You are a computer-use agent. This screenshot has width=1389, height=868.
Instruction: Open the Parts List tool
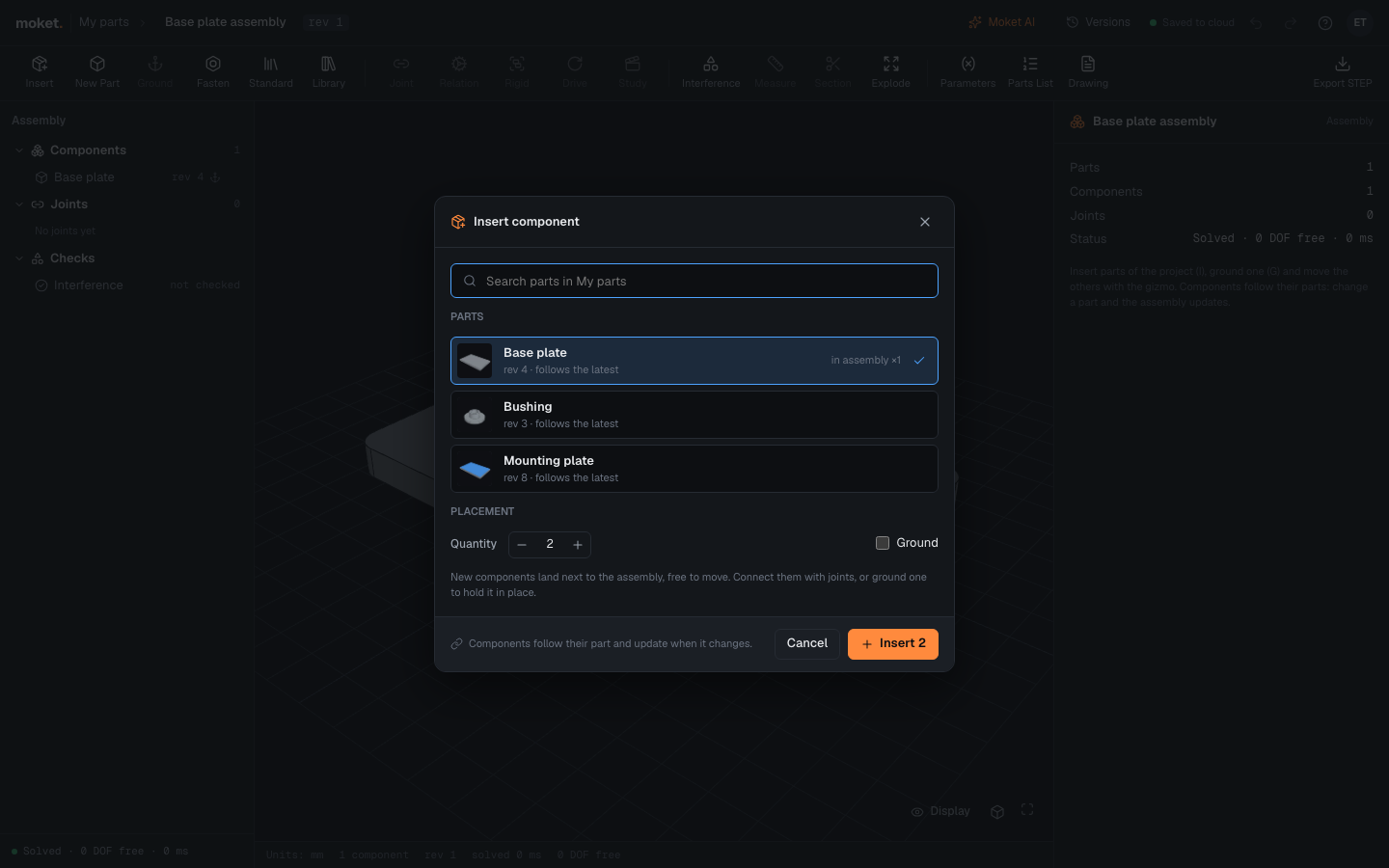(1030, 72)
